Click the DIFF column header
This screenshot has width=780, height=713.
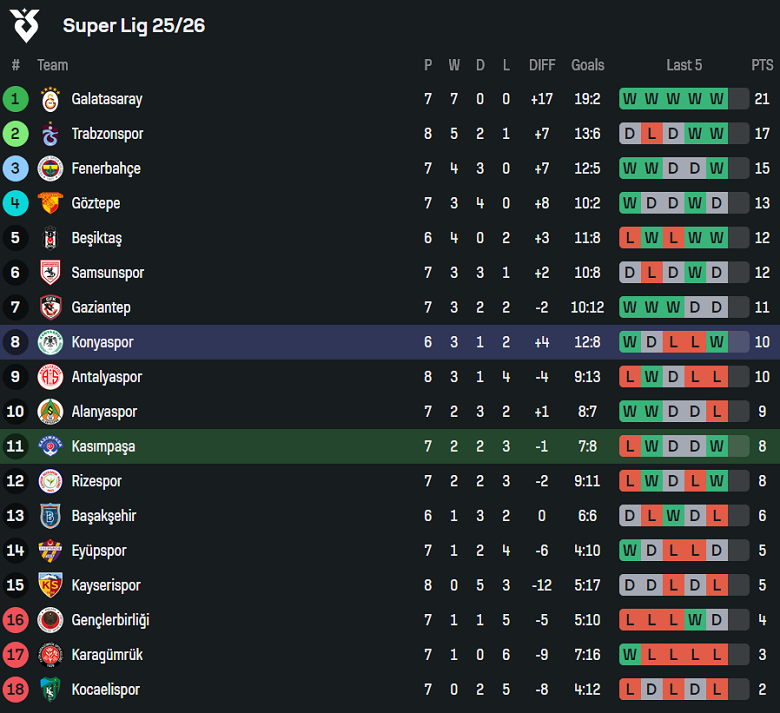[x=542, y=65]
